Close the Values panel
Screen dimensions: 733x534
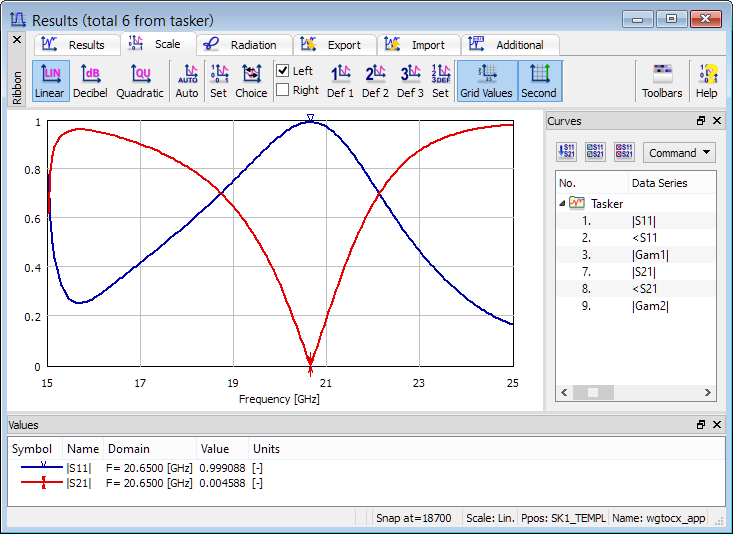tap(717, 425)
